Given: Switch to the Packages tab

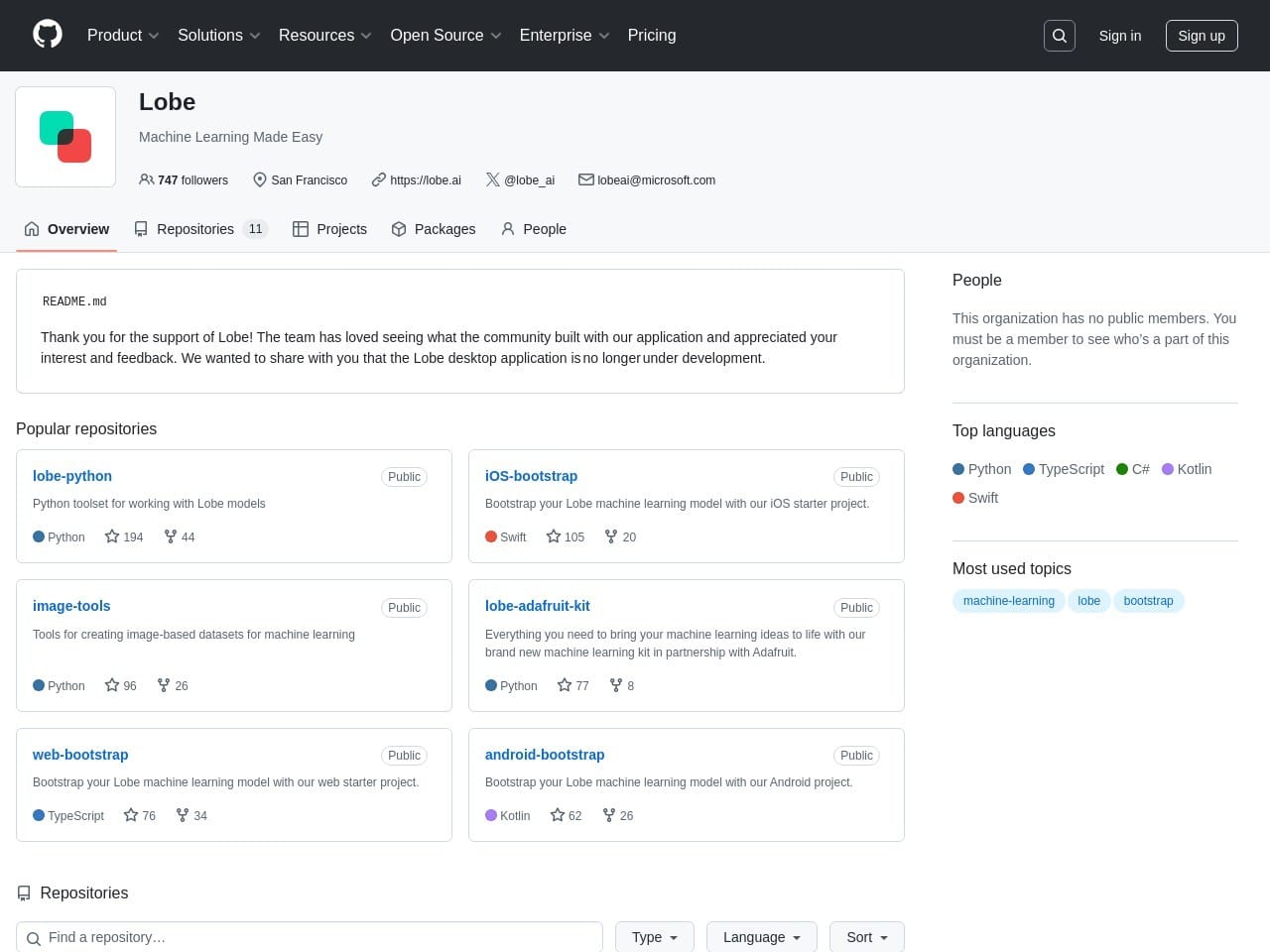Looking at the screenshot, I should point(434,229).
